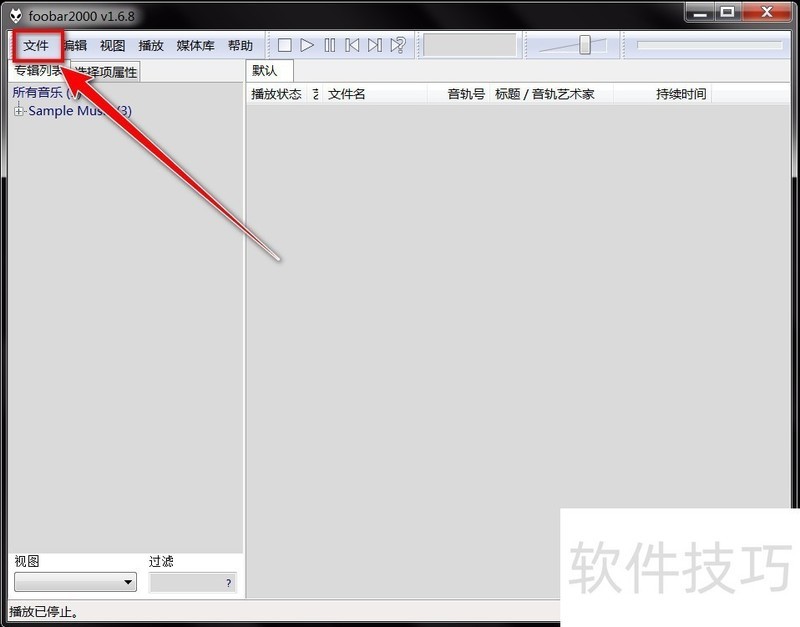Click inside the 过滤 filter input field

[185, 583]
